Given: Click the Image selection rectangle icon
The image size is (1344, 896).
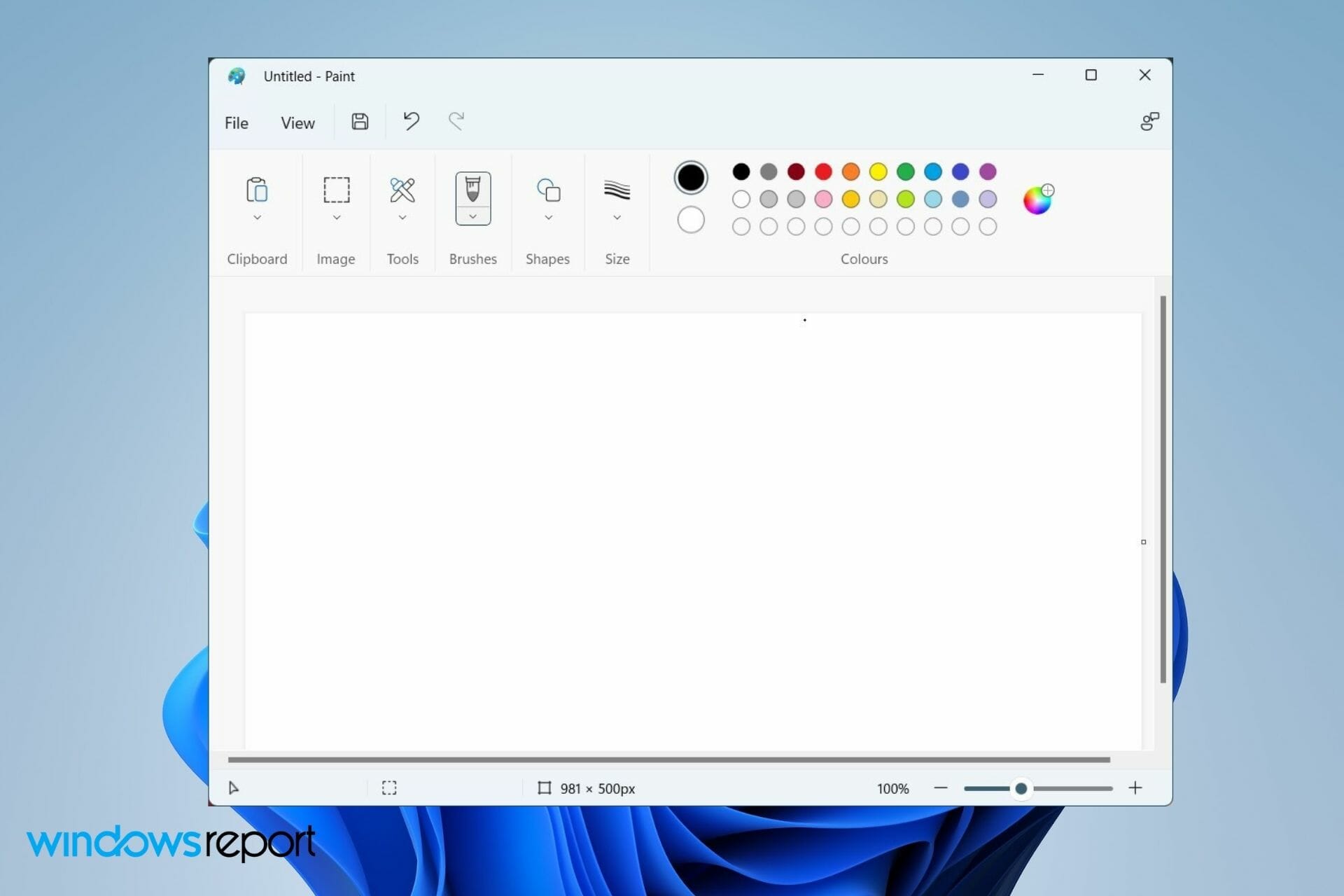Looking at the screenshot, I should click(x=336, y=190).
